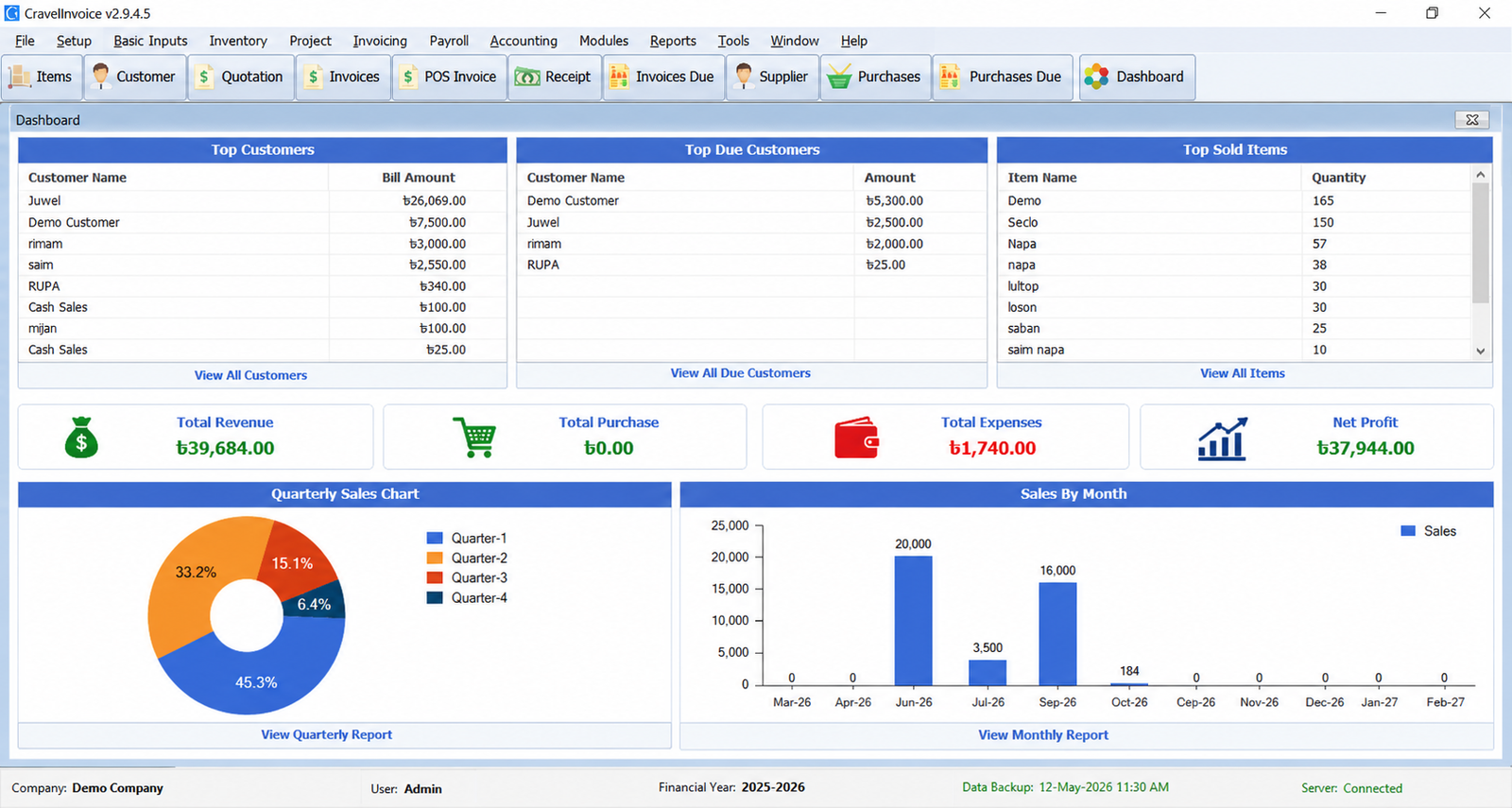Click View All Items link
The height and width of the screenshot is (808, 1512).
(1243, 373)
